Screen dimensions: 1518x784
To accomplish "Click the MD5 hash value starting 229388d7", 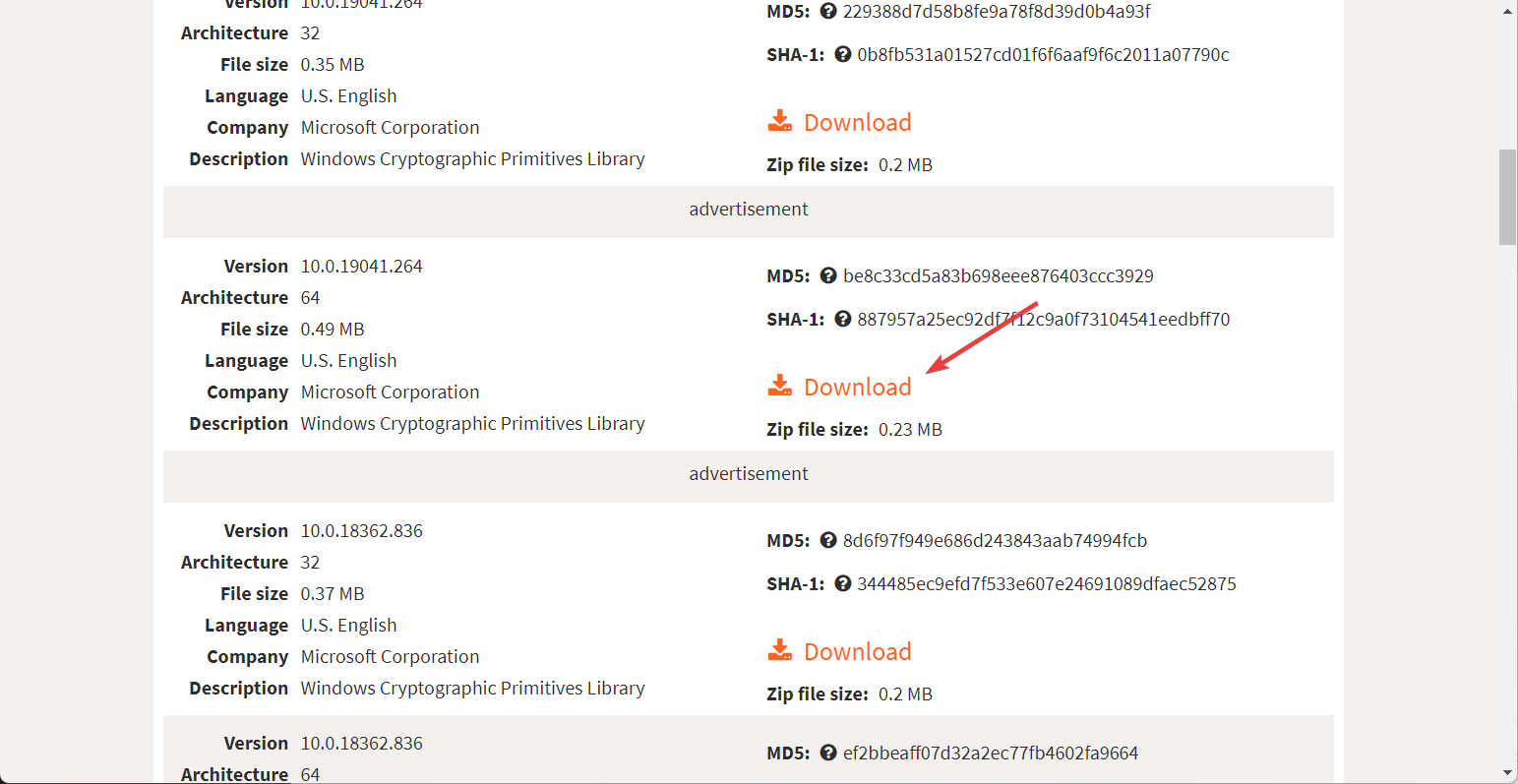I will [996, 12].
